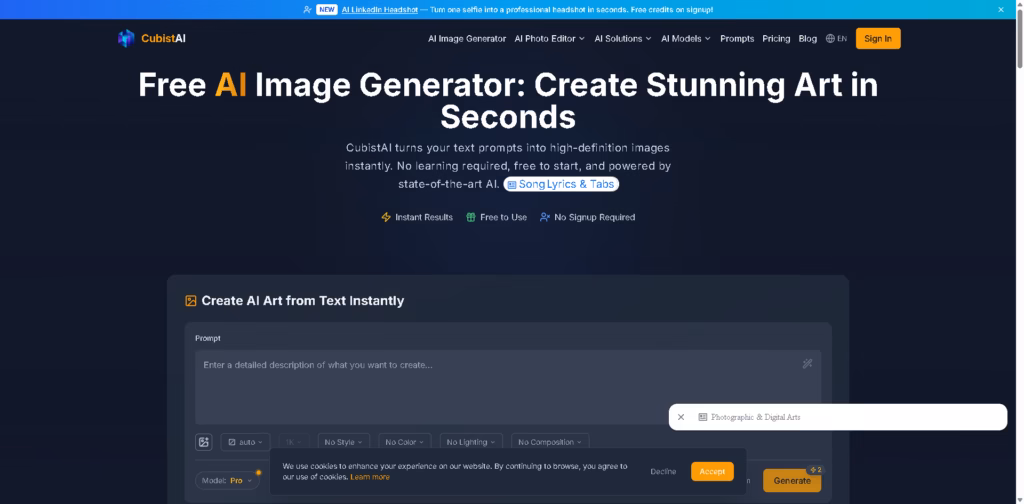Click the image icon beside Create AI Art
The image size is (1024, 504).
tap(191, 301)
